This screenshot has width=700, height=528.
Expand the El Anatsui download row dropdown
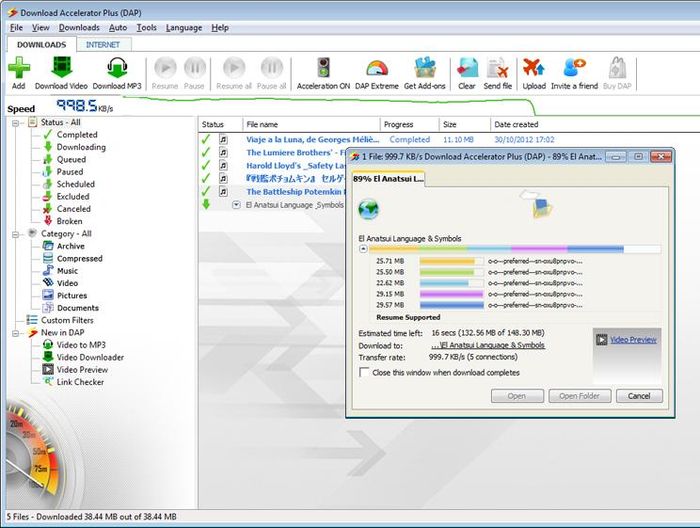pyautogui.click(x=237, y=205)
